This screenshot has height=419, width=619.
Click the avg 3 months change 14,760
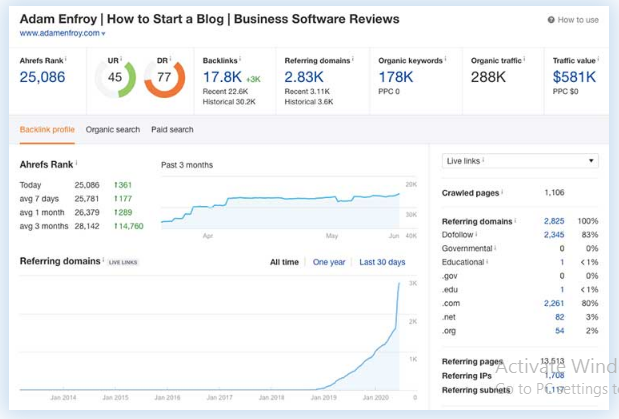point(129,226)
